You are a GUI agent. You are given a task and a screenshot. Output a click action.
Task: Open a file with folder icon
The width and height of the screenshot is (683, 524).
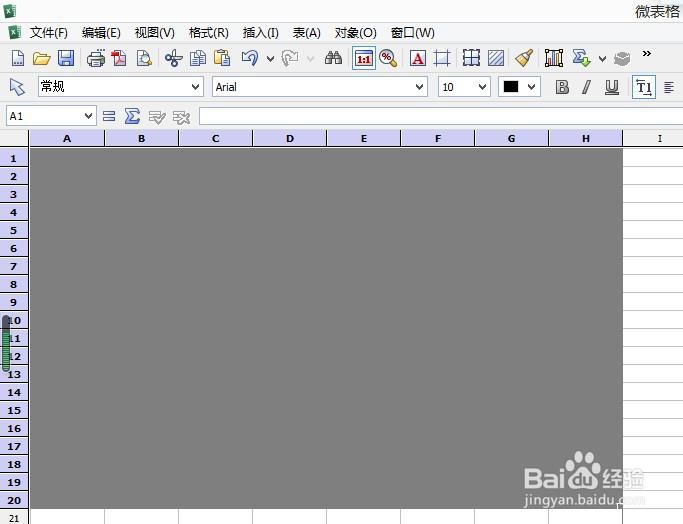pyautogui.click(x=41, y=58)
